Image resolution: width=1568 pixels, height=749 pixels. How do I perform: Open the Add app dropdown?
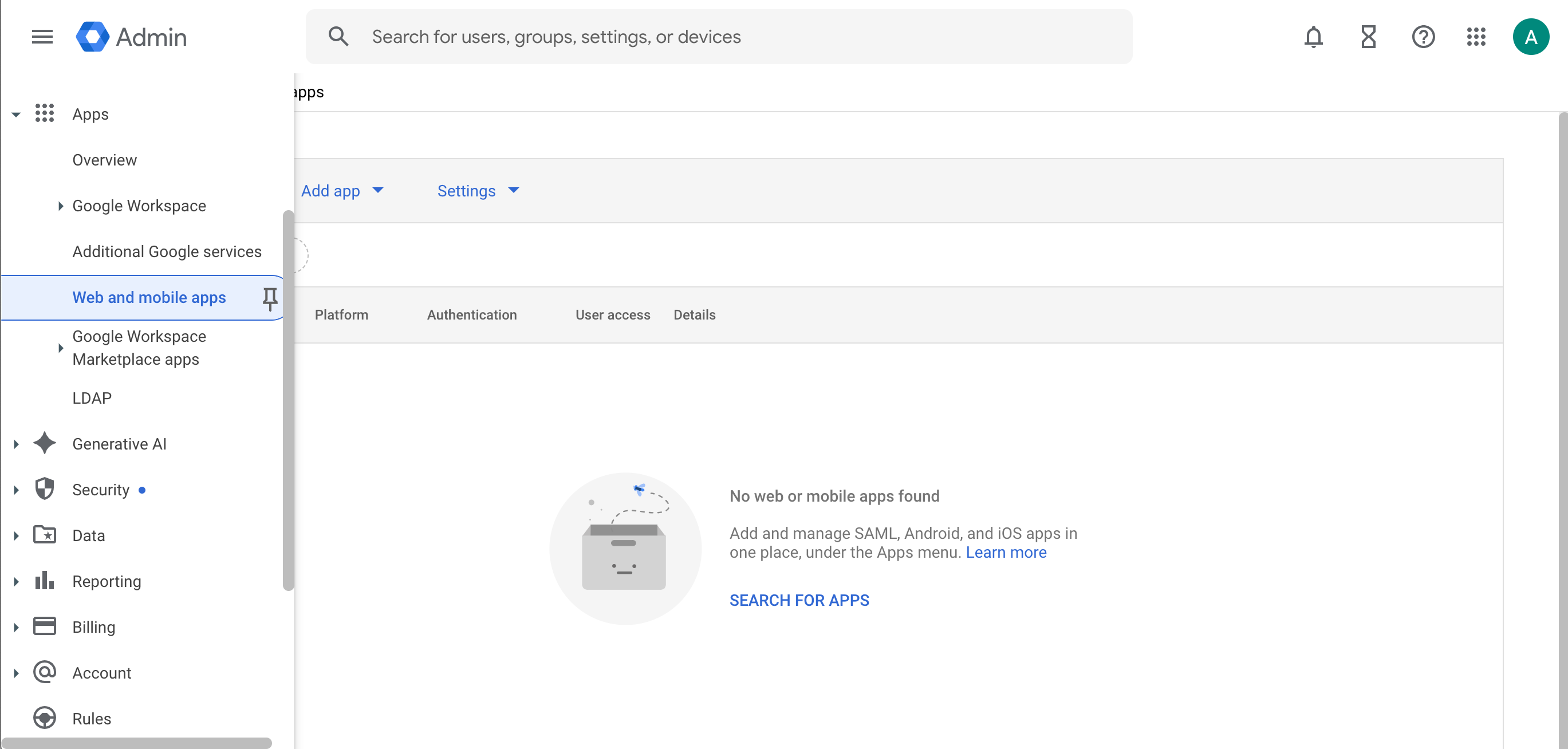point(342,191)
